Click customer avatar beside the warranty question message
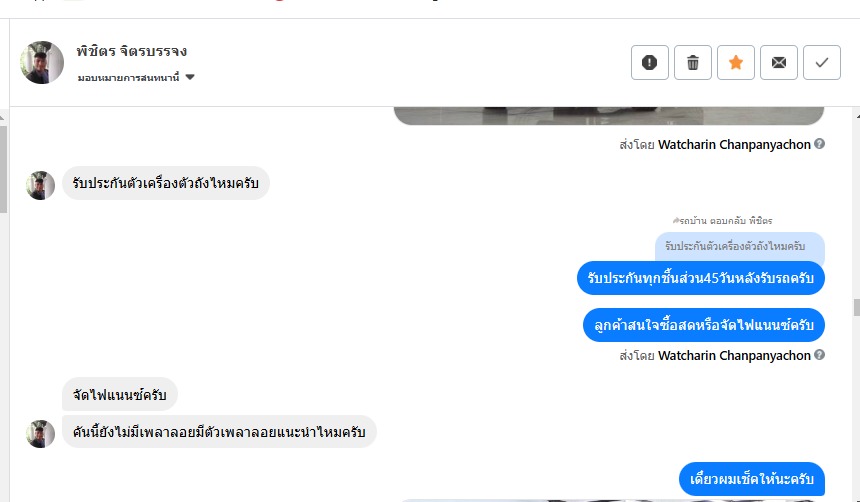This screenshot has height=502, width=860. pyautogui.click(x=41, y=185)
